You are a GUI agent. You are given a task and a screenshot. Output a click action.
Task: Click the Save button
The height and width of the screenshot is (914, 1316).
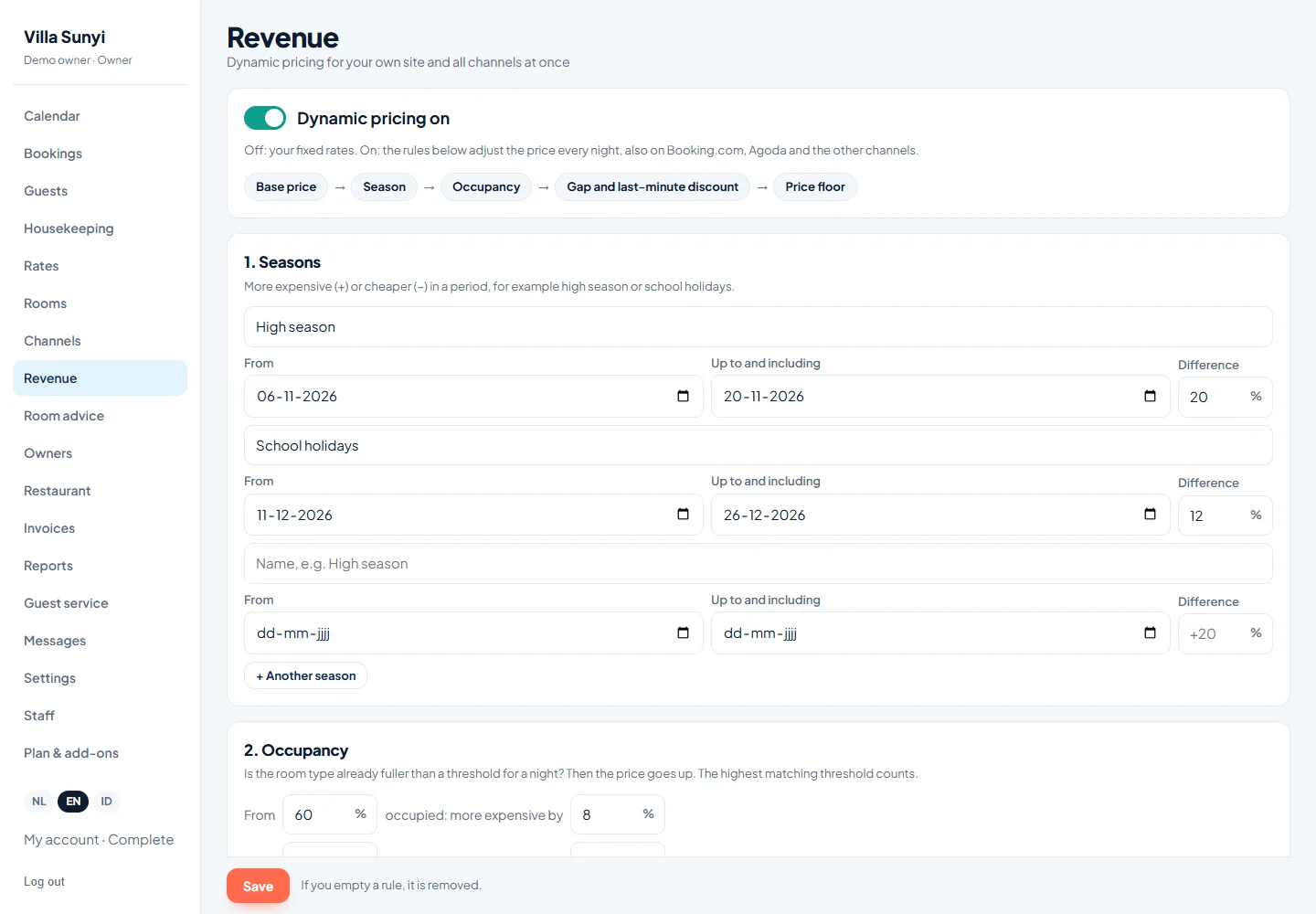[x=258, y=886]
